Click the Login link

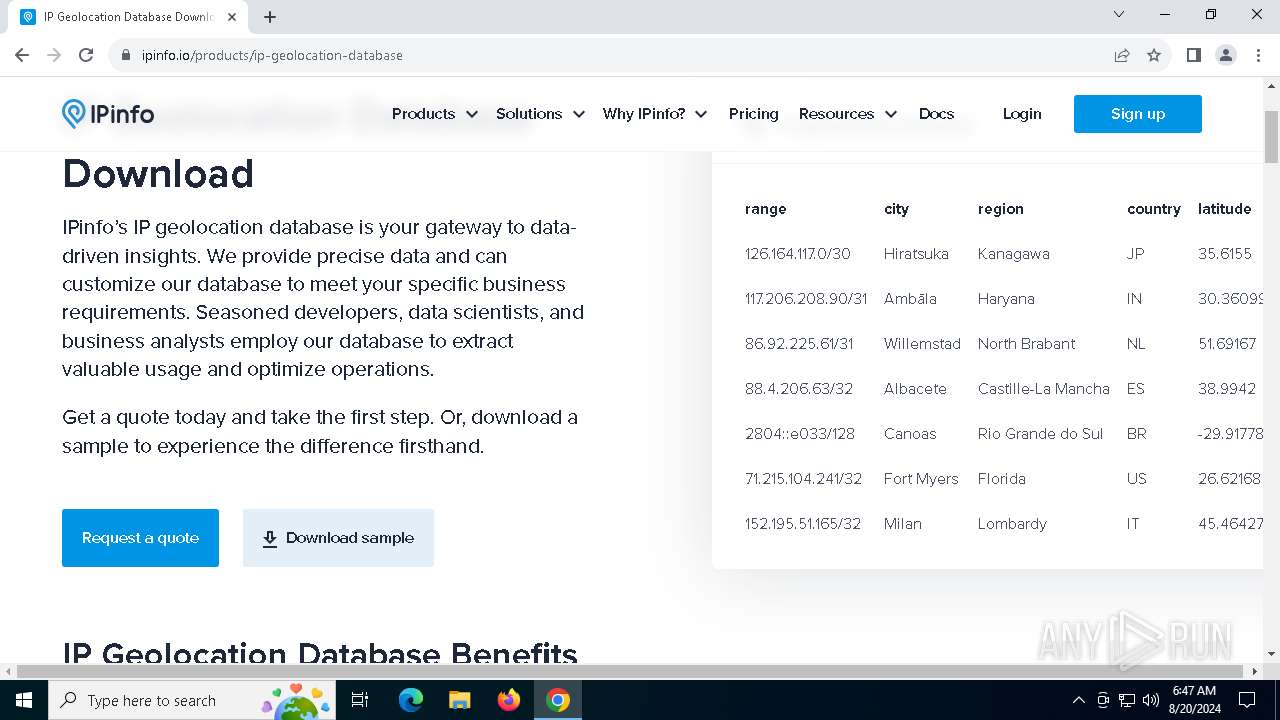pyautogui.click(x=1022, y=114)
